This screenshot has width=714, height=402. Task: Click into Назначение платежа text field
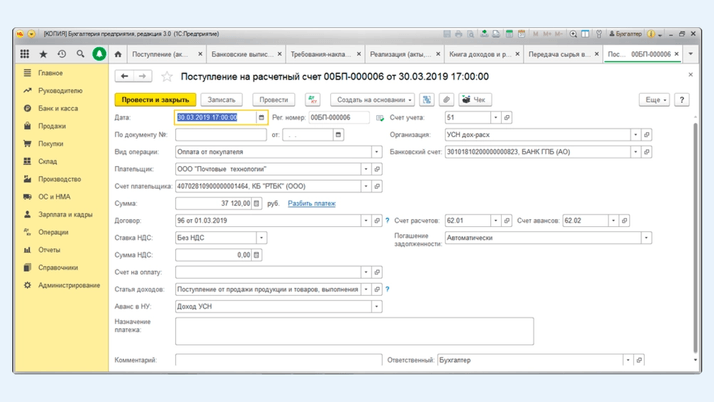(x=354, y=331)
